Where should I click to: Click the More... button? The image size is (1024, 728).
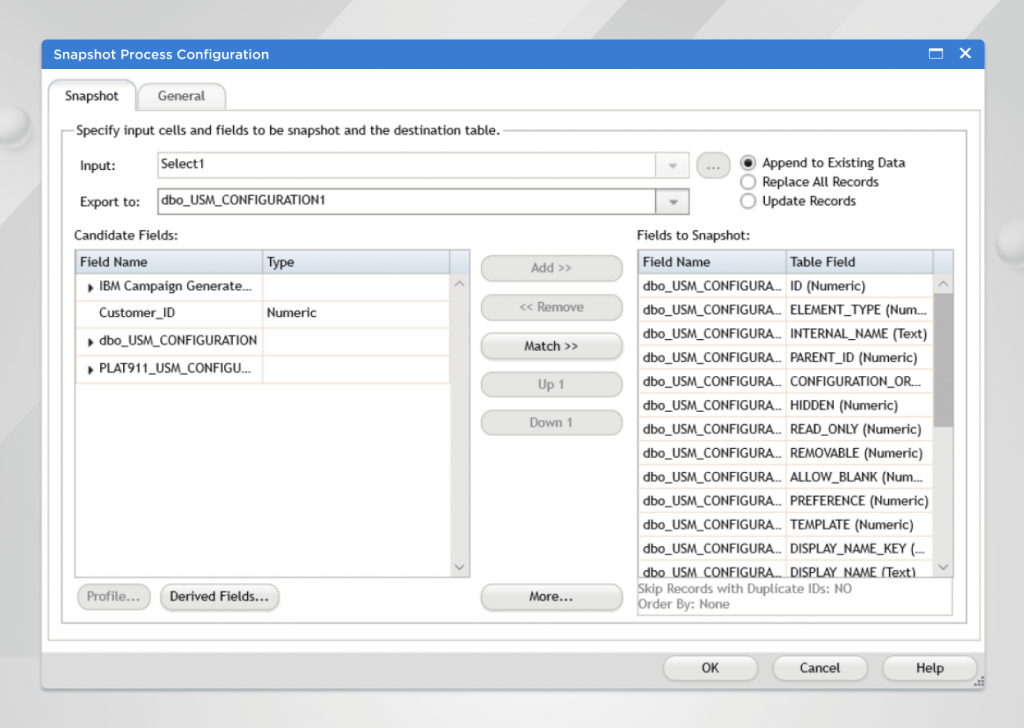pyautogui.click(x=551, y=597)
